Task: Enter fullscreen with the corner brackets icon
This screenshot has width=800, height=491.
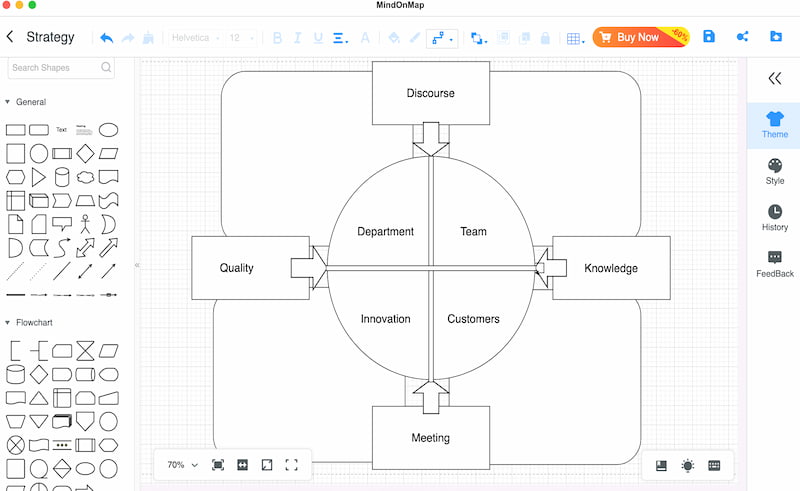Action: pyautogui.click(x=291, y=465)
